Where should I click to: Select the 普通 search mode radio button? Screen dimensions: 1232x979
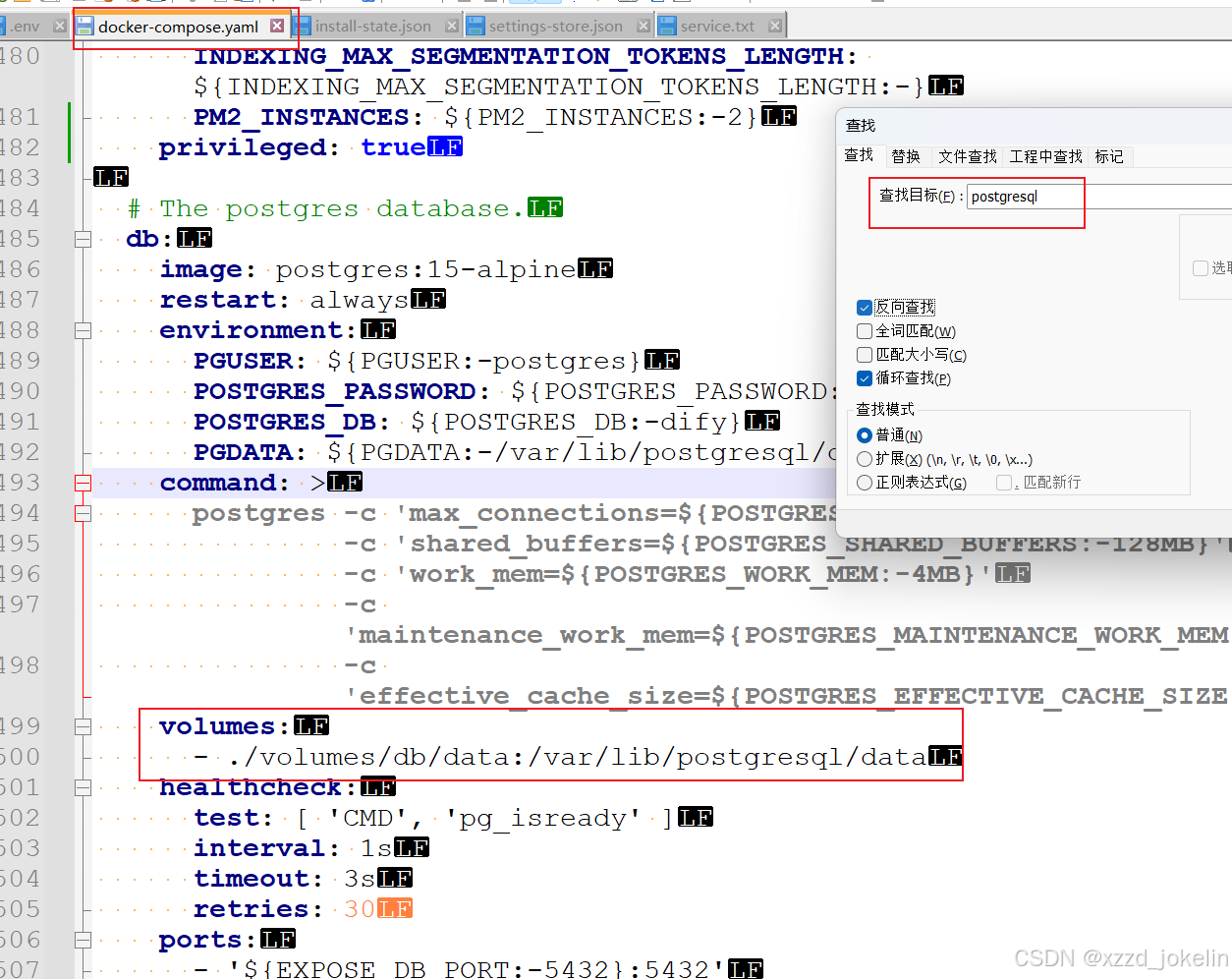[x=865, y=435]
